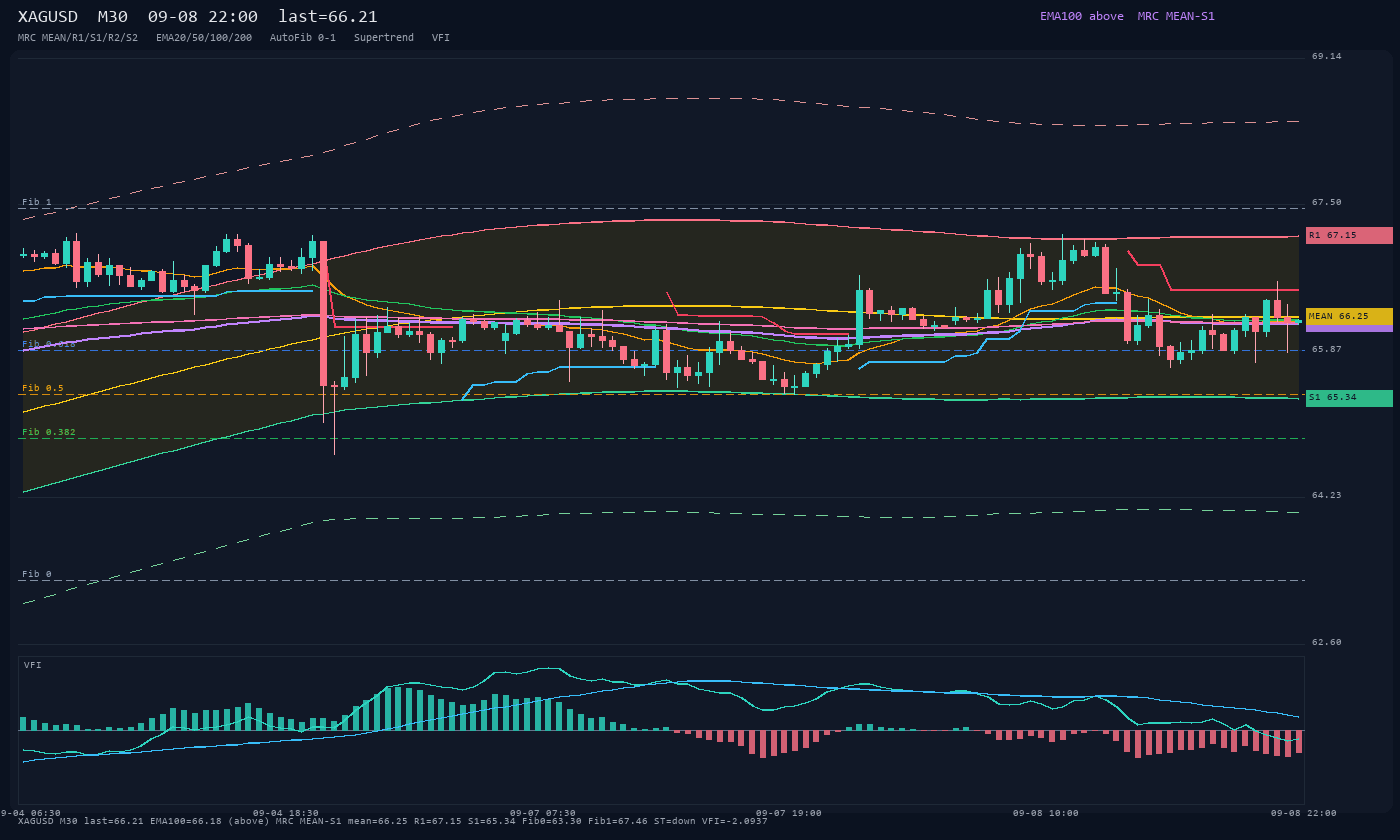
Task: Click the MRC MEAN/R1/S1/R2/S2 indicator legend
Action: click(x=78, y=38)
